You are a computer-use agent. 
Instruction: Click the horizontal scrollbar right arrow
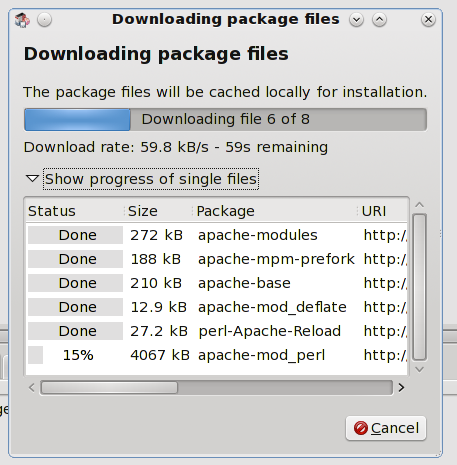click(401, 387)
